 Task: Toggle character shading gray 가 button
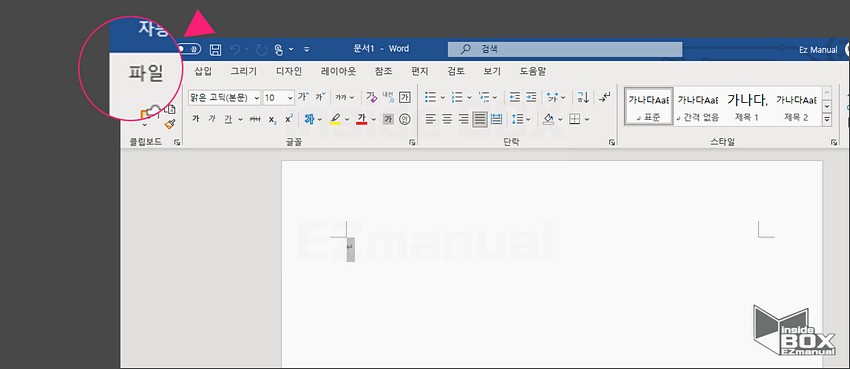(388, 119)
